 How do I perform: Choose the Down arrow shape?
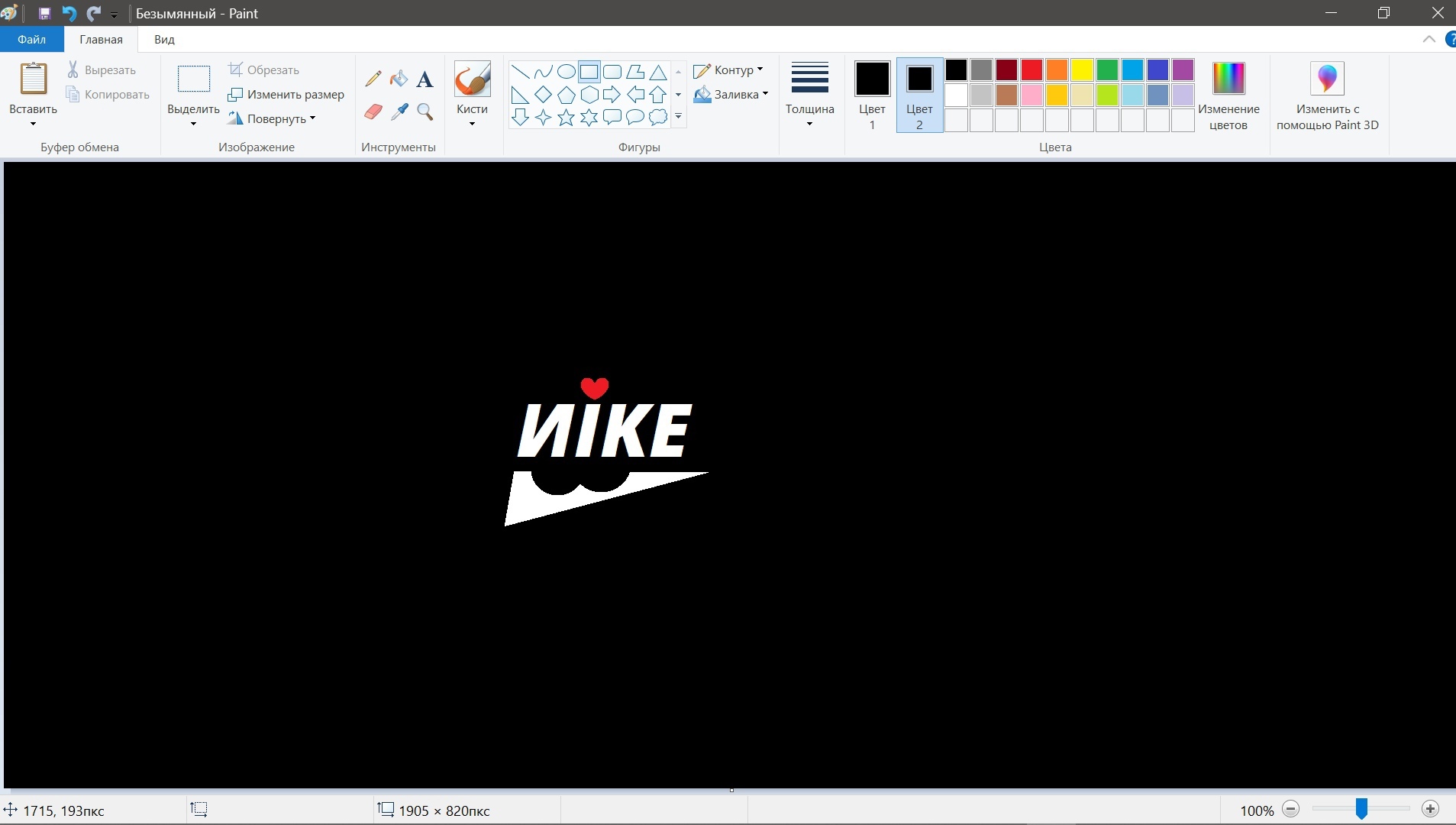click(520, 117)
